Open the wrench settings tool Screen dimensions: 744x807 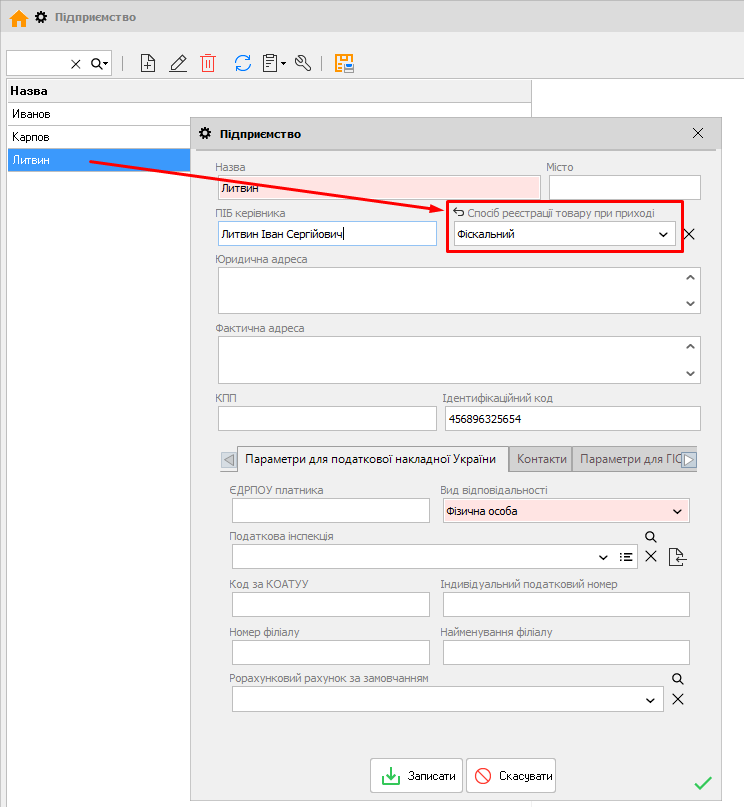click(x=303, y=63)
